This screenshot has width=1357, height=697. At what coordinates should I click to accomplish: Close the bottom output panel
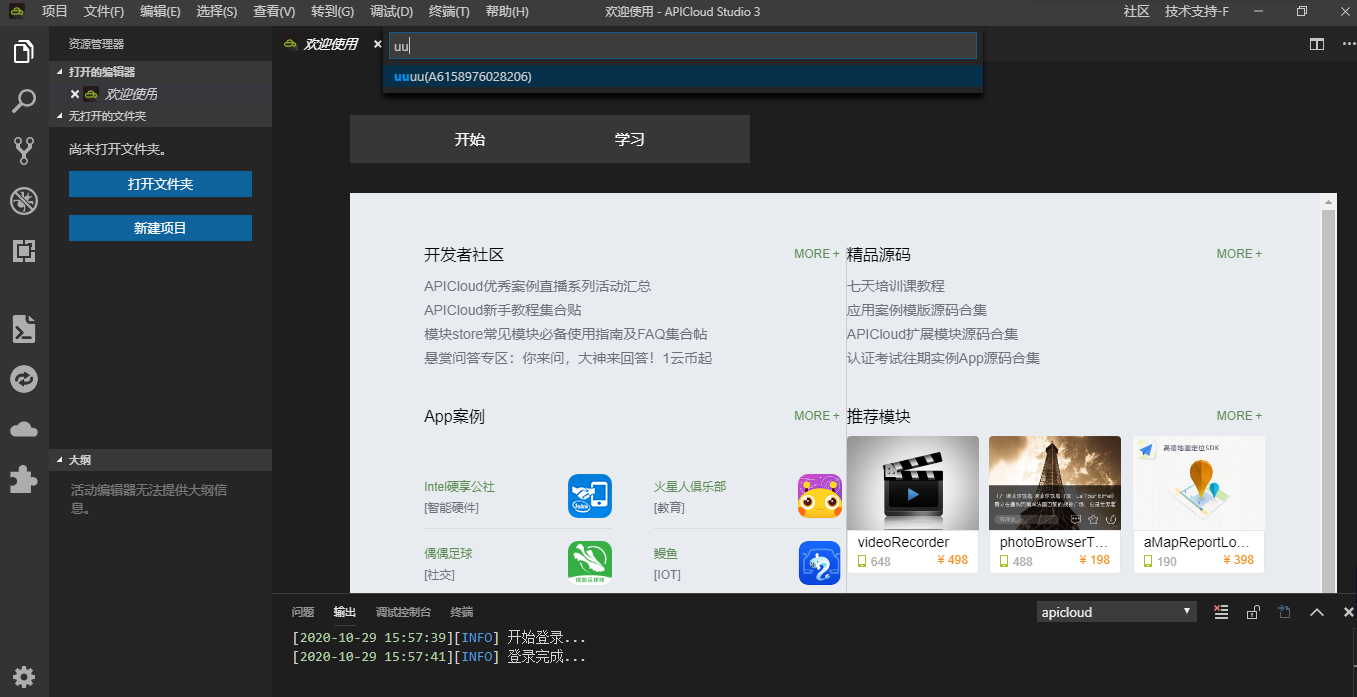pyautogui.click(x=1349, y=612)
